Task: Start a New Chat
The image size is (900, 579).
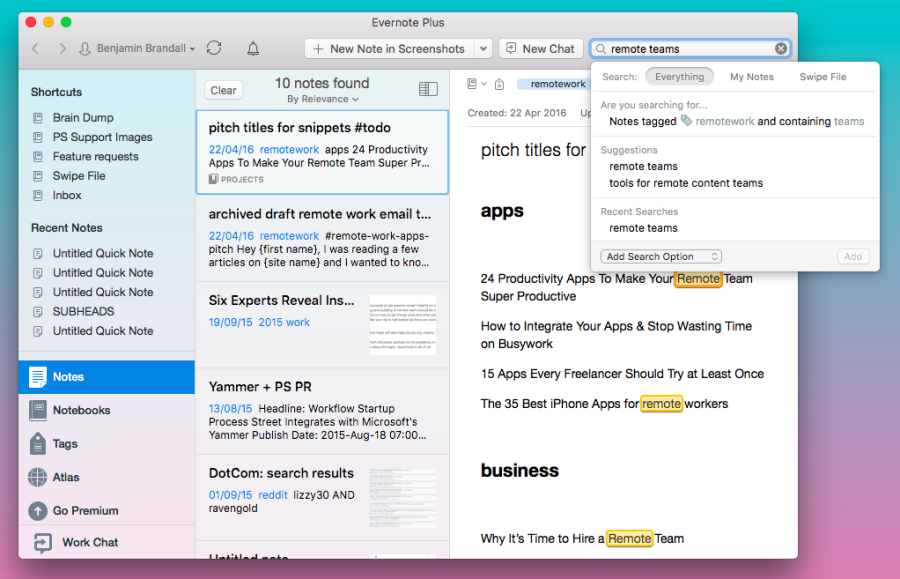Action: click(541, 49)
